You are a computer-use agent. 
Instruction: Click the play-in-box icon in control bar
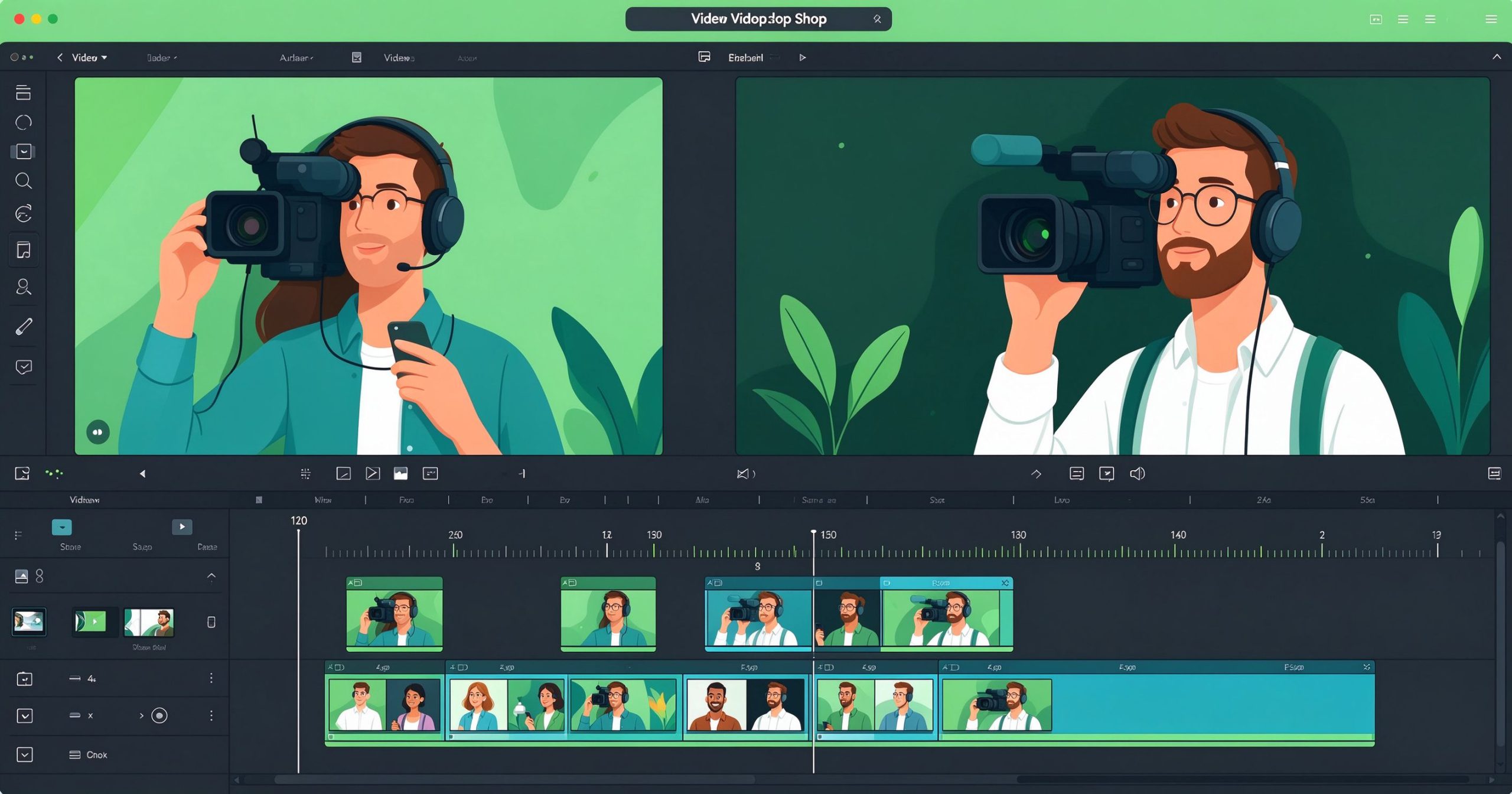coord(373,473)
